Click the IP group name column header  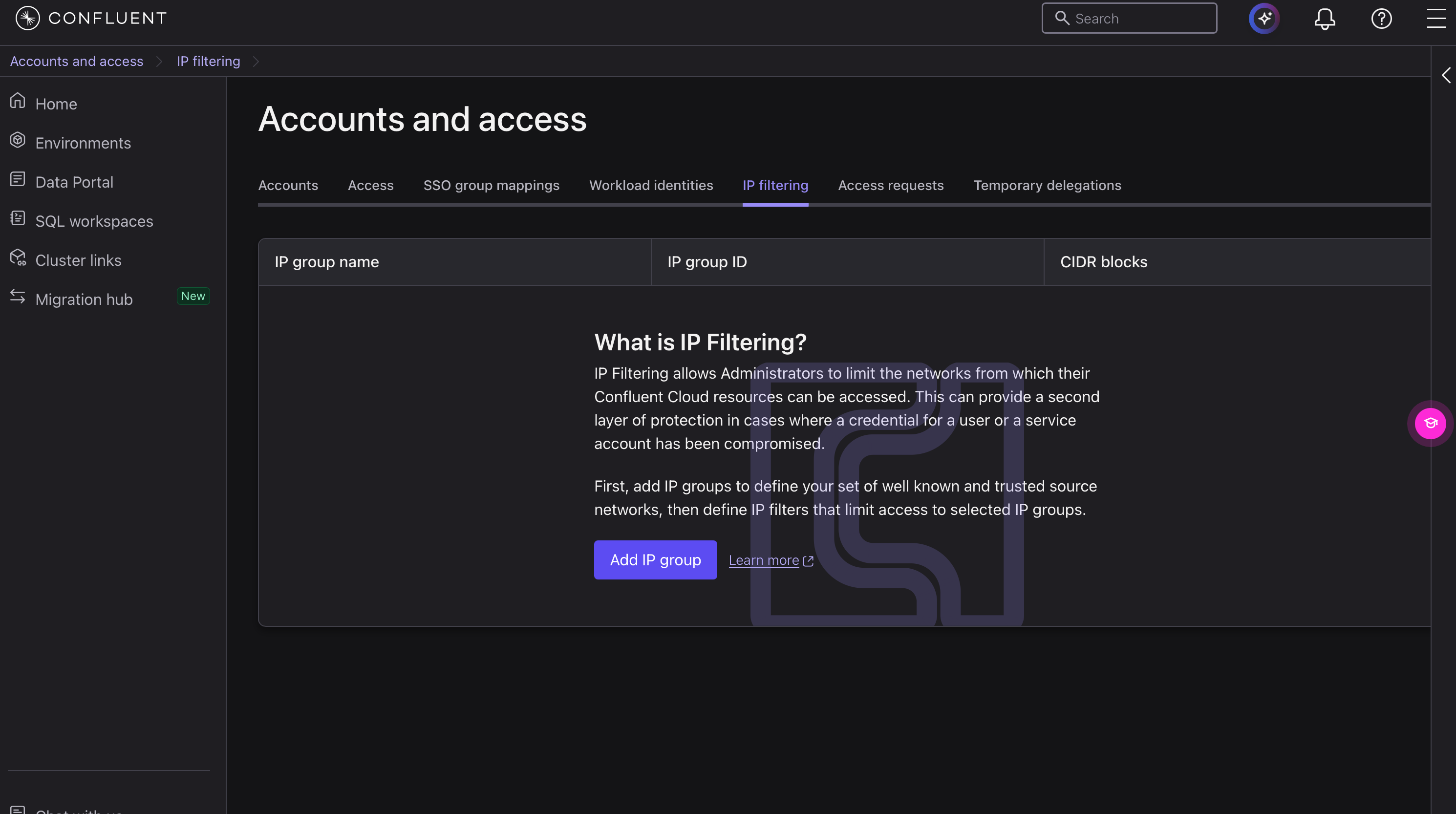tap(454, 262)
